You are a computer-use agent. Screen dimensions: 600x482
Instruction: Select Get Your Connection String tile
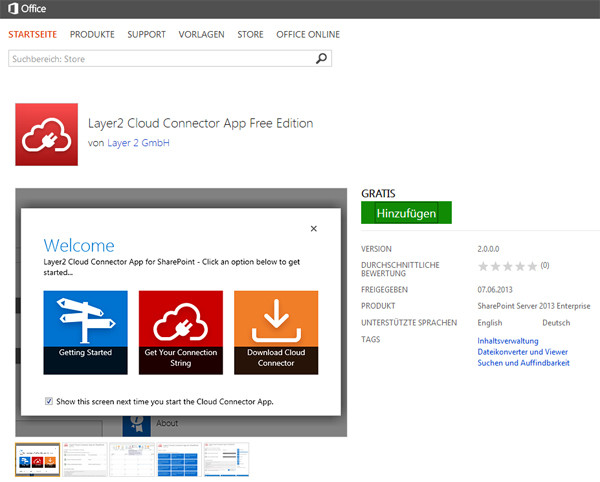pos(181,332)
